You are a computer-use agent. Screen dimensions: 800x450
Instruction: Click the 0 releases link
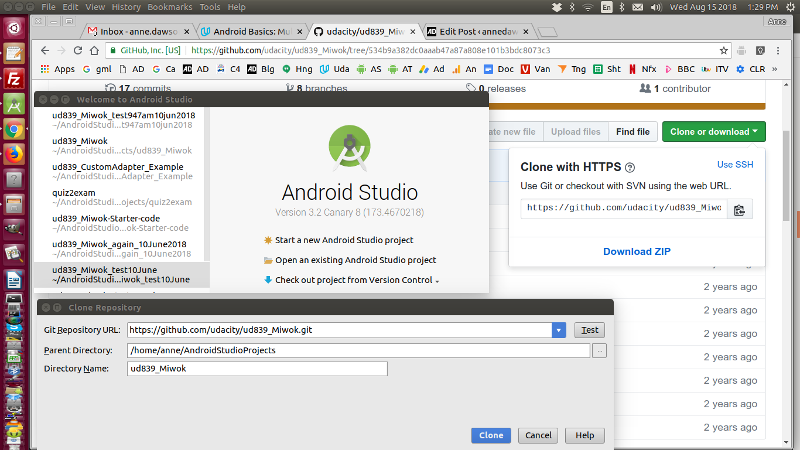(495, 89)
